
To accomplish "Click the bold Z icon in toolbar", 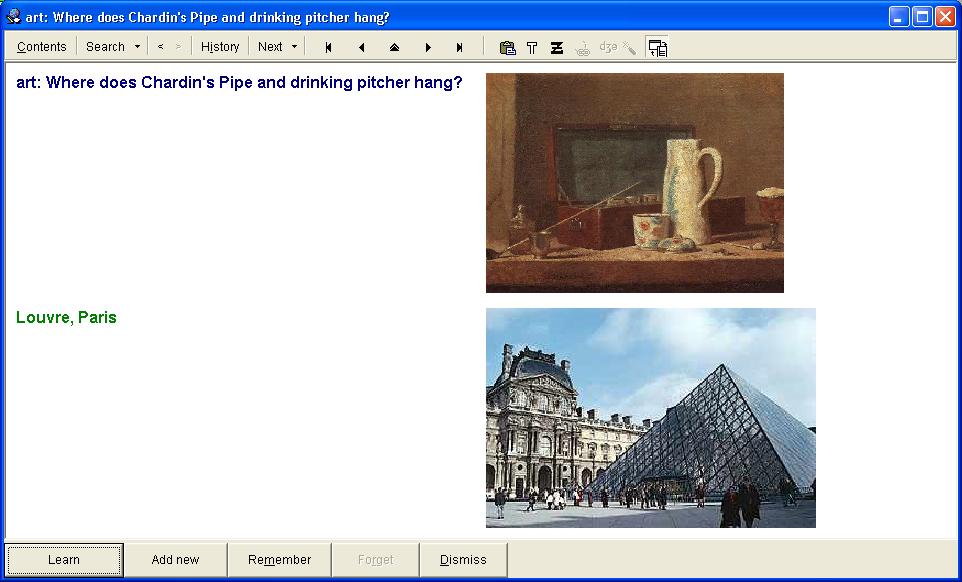I will (557, 47).
